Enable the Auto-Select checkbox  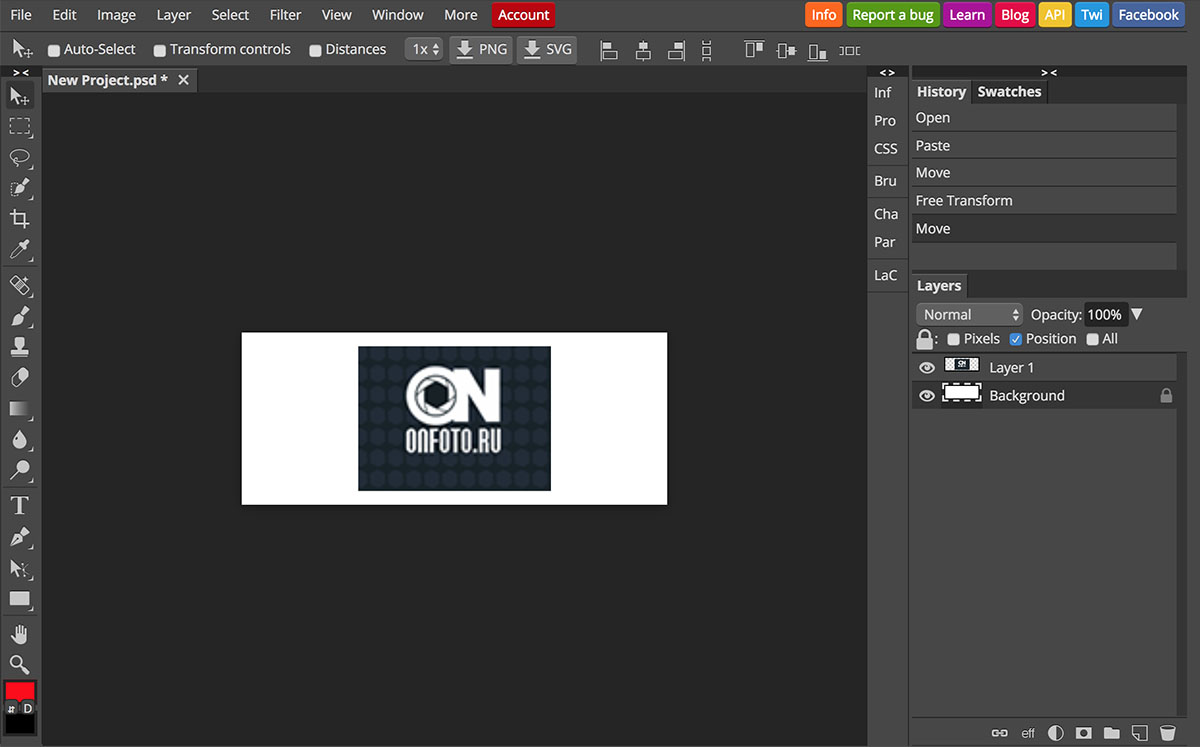54,50
